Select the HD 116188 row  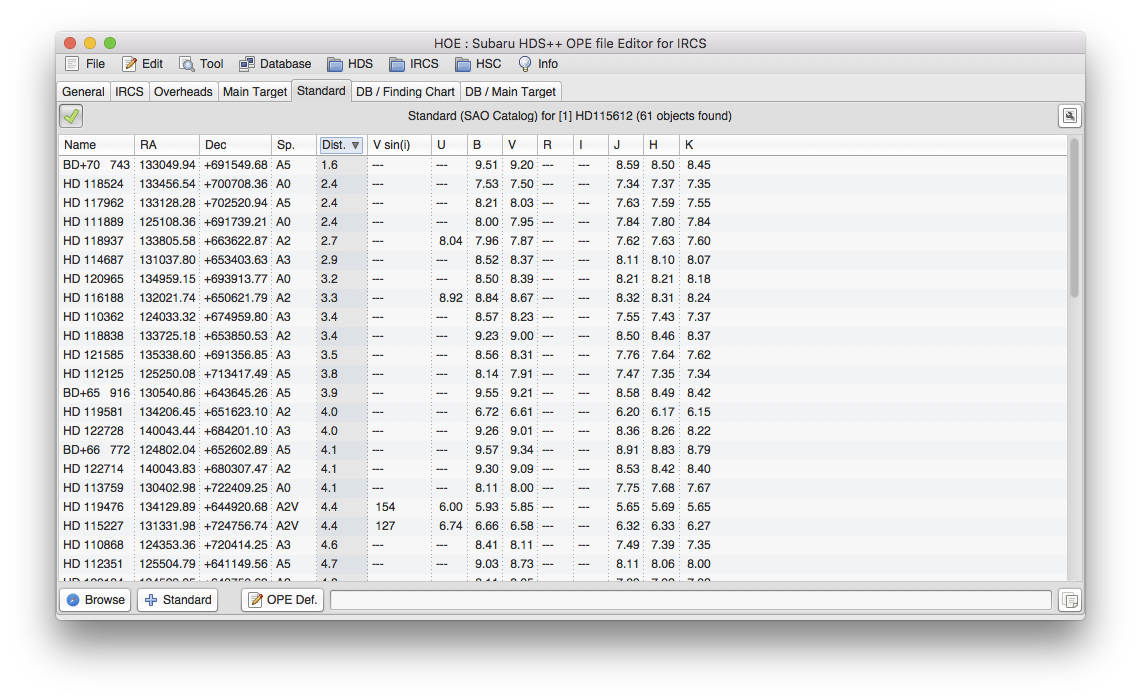click(562, 298)
